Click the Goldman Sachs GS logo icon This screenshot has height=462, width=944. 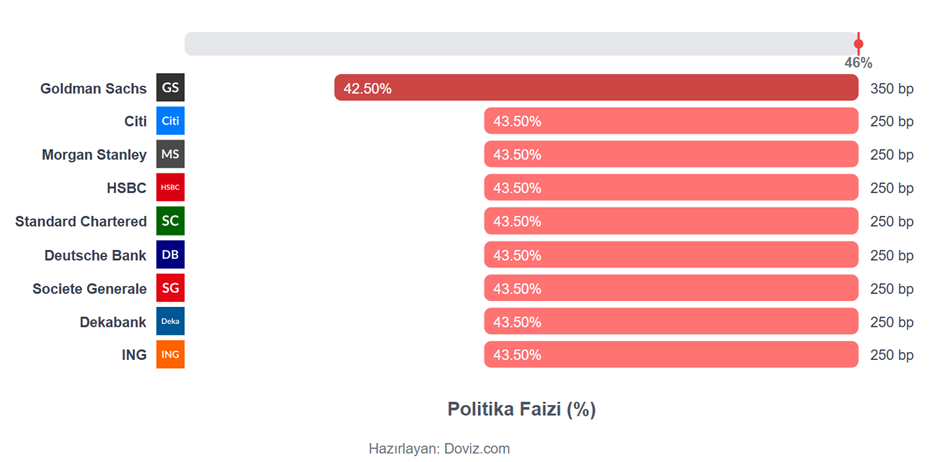(x=170, y=88)
